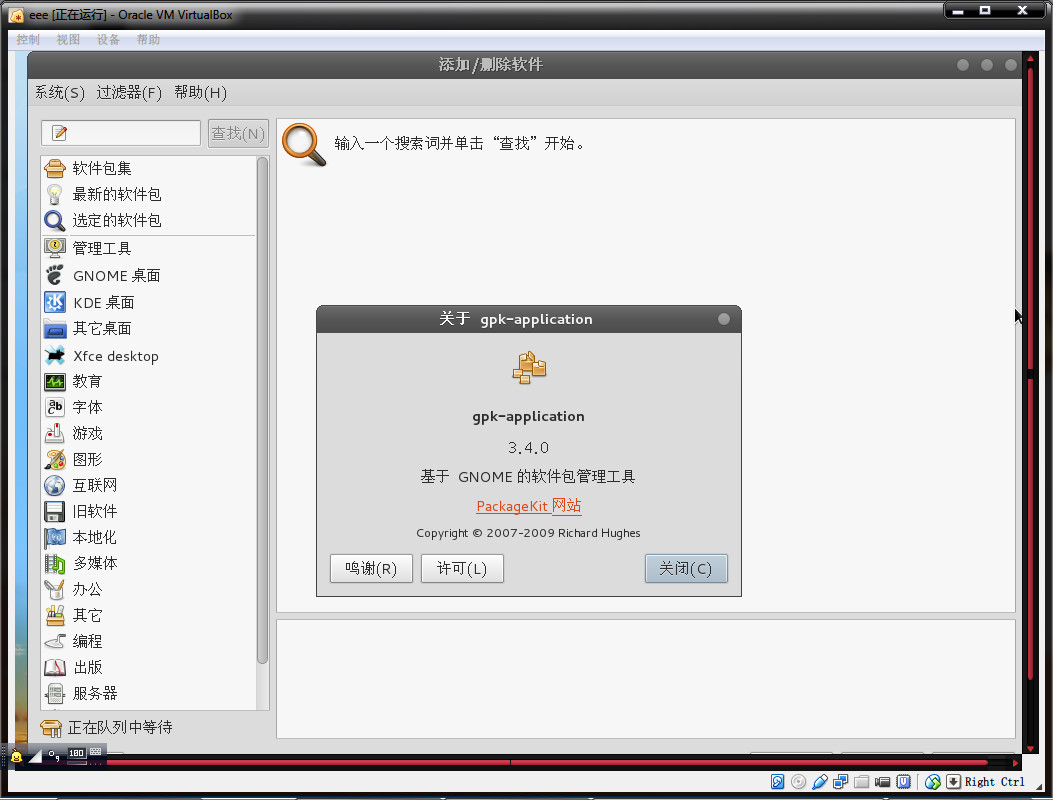Select the 字体 fonts icon

click(54, 407)
